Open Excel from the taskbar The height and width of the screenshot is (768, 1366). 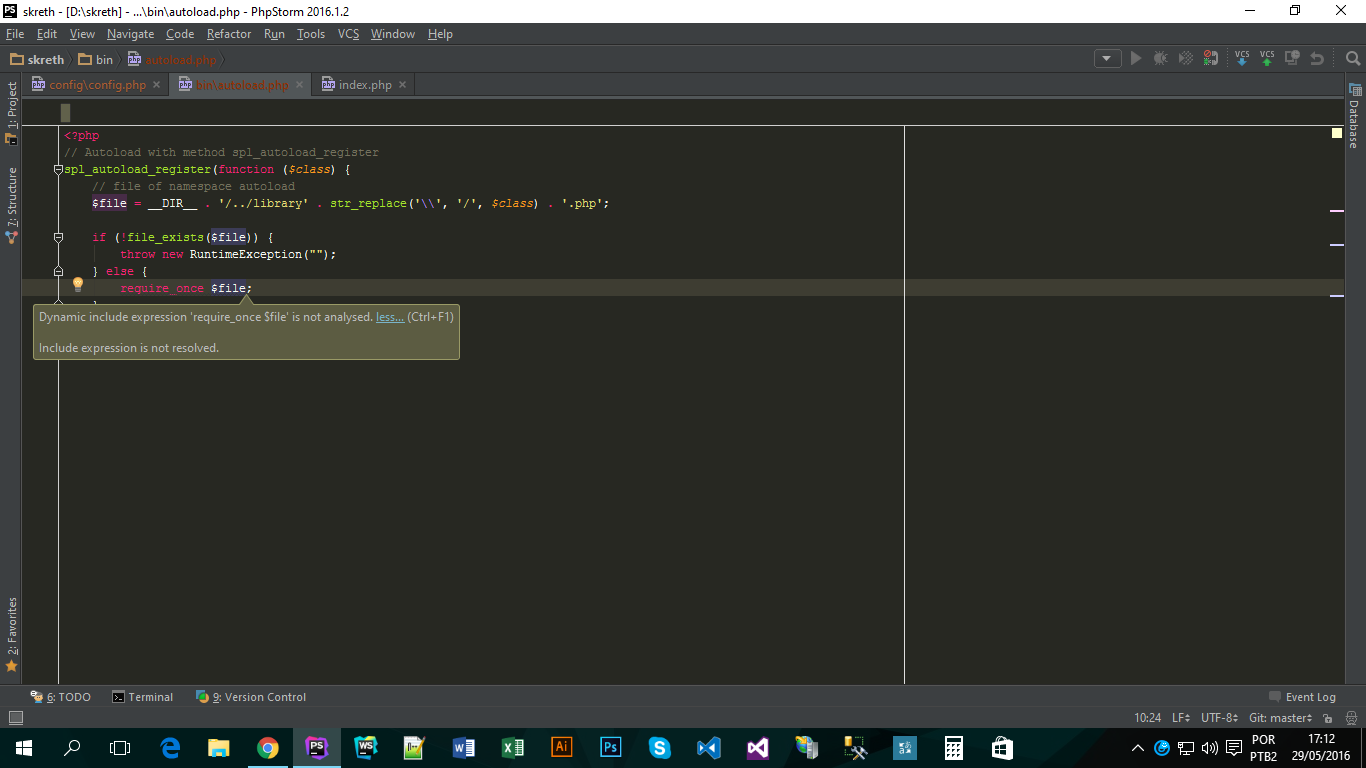pos(512,747)
